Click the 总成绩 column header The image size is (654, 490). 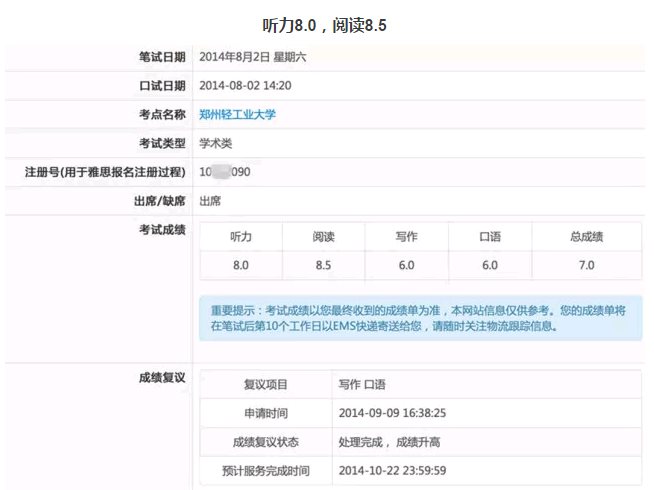point(587,237)
